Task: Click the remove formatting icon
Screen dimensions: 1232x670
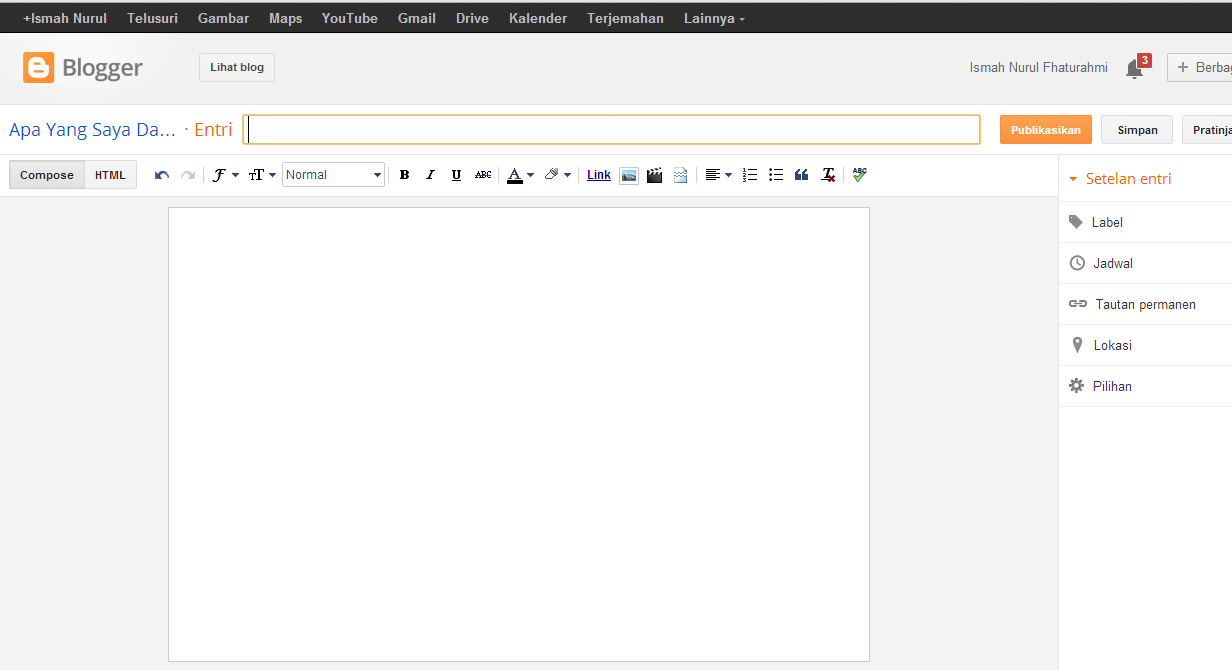Action: (828, 175)
